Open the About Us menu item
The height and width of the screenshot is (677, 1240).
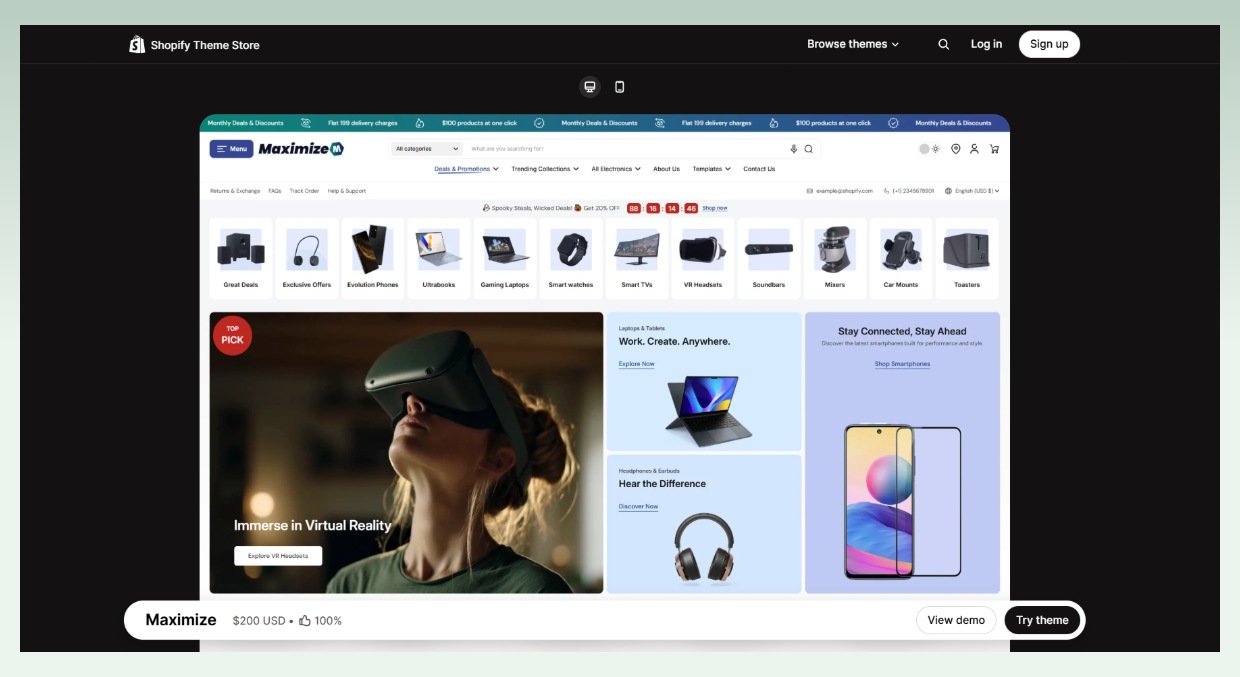pyautogui.click(x=666, y=169)
